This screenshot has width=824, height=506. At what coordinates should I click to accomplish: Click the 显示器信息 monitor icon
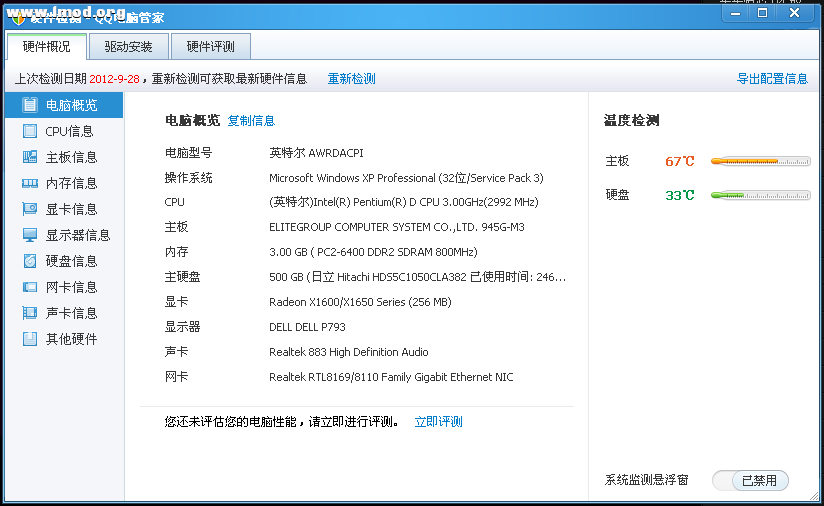pyautogui.click(x=30, y=235)
